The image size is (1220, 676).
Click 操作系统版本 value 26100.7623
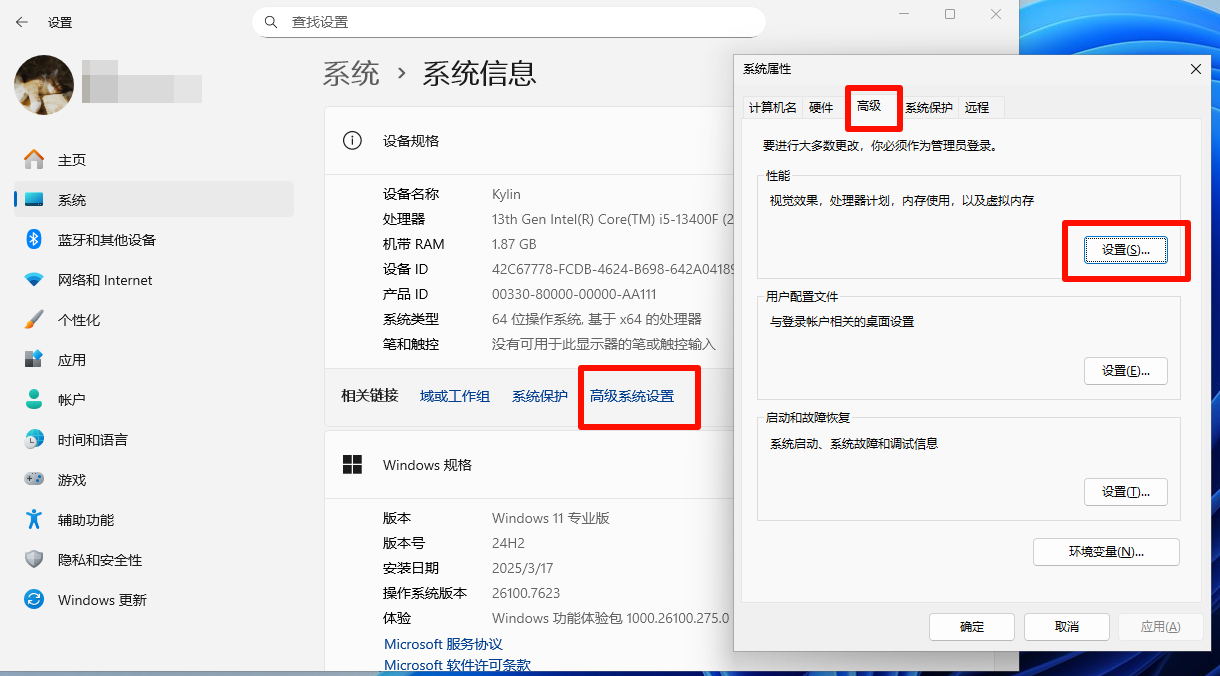[x=526, y=593]
